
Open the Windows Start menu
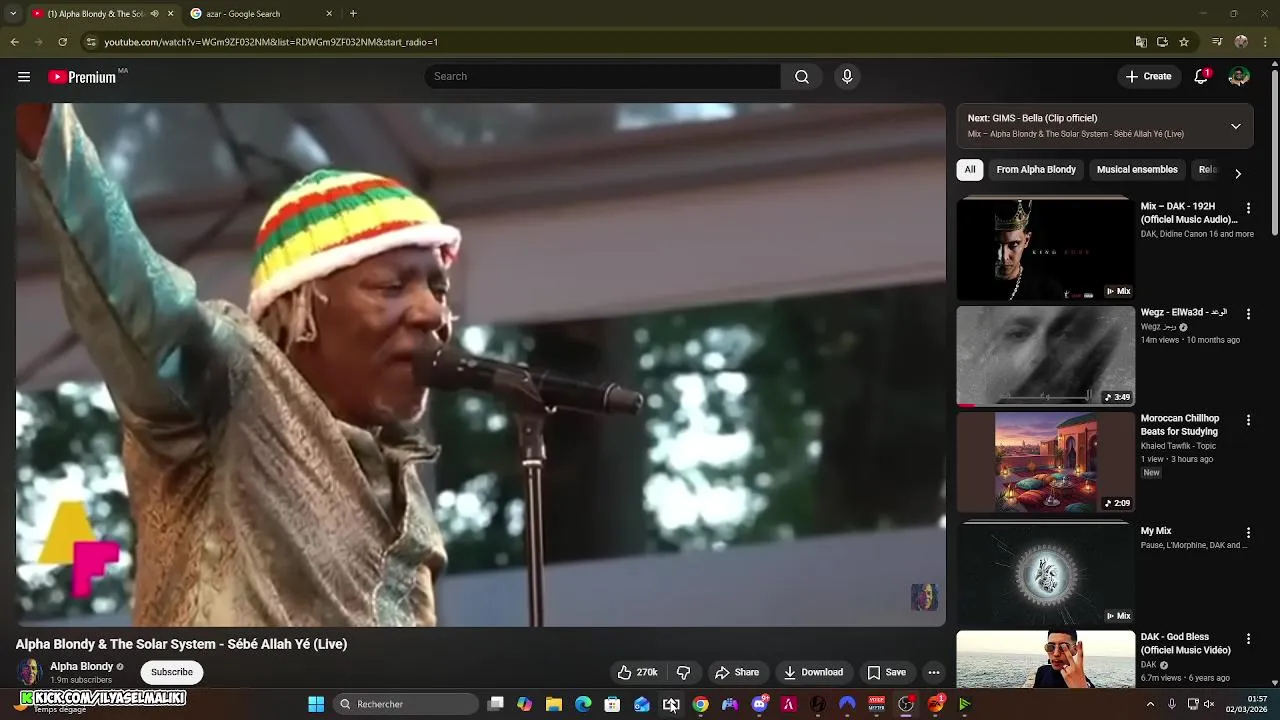[316, 704]
